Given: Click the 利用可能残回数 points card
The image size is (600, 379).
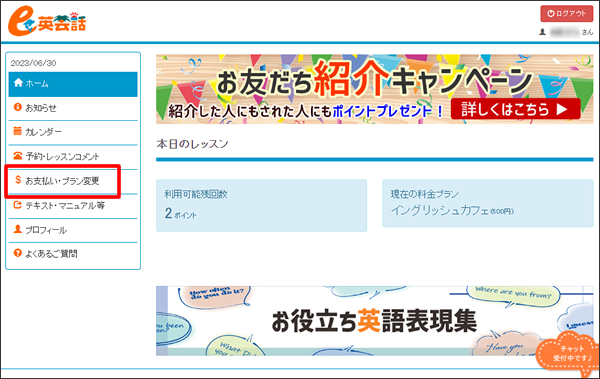Looking at the screenshot, I should point(261,206).
